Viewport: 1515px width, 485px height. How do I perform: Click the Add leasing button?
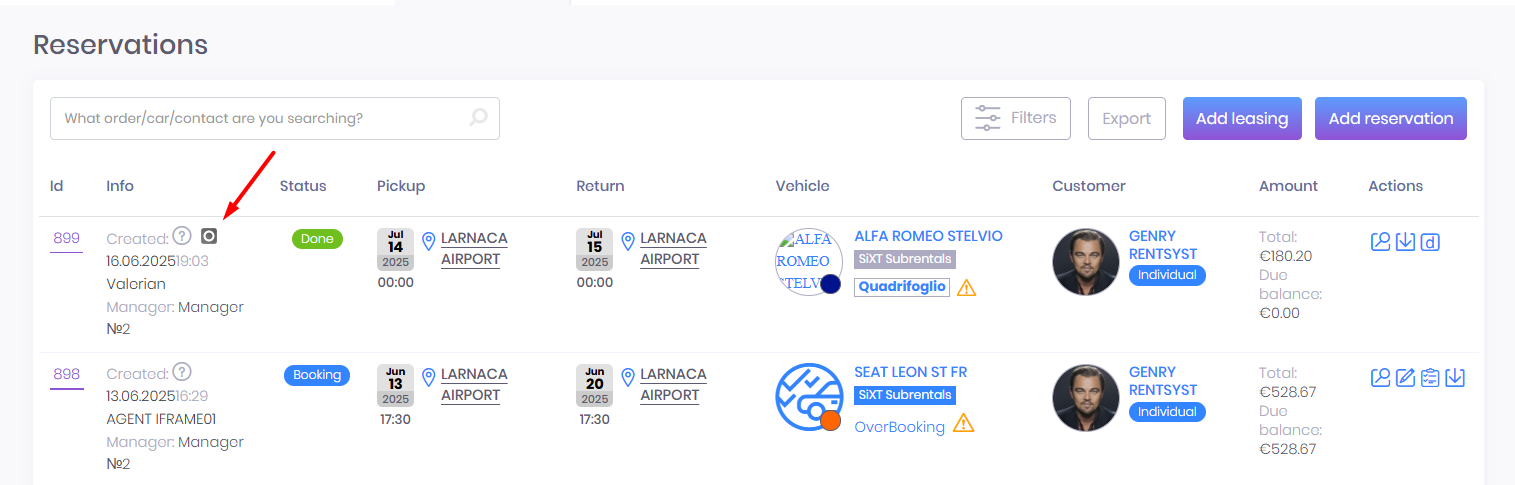click(1241, 118)
